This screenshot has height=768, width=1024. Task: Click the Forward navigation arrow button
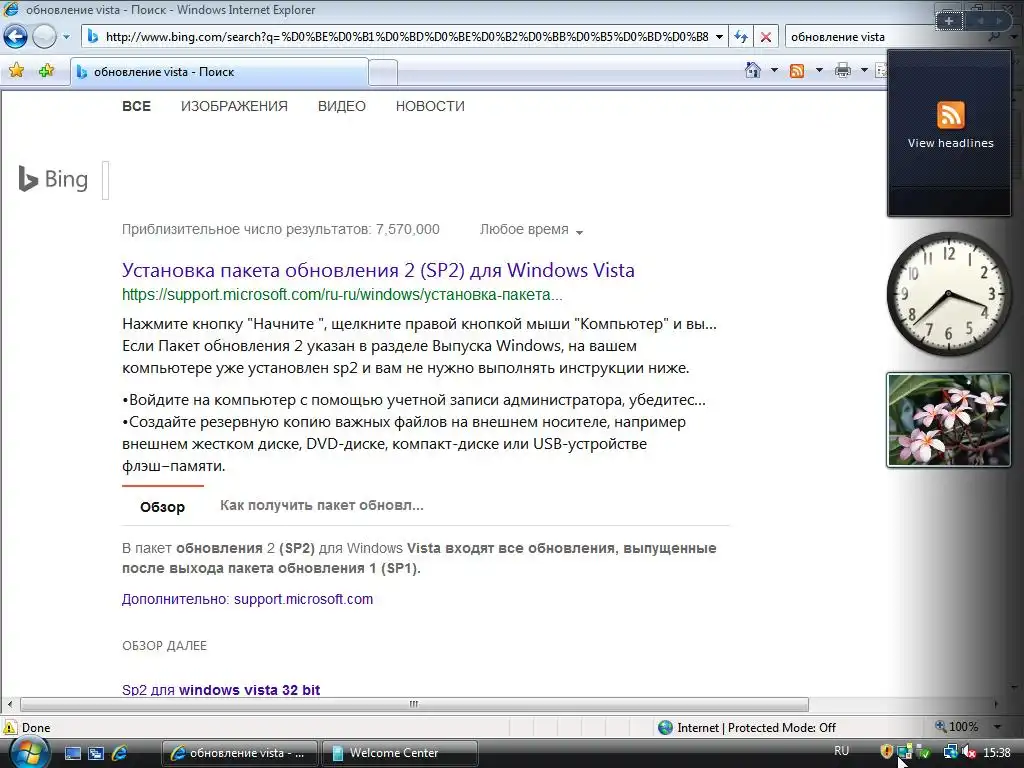(44, 37)
